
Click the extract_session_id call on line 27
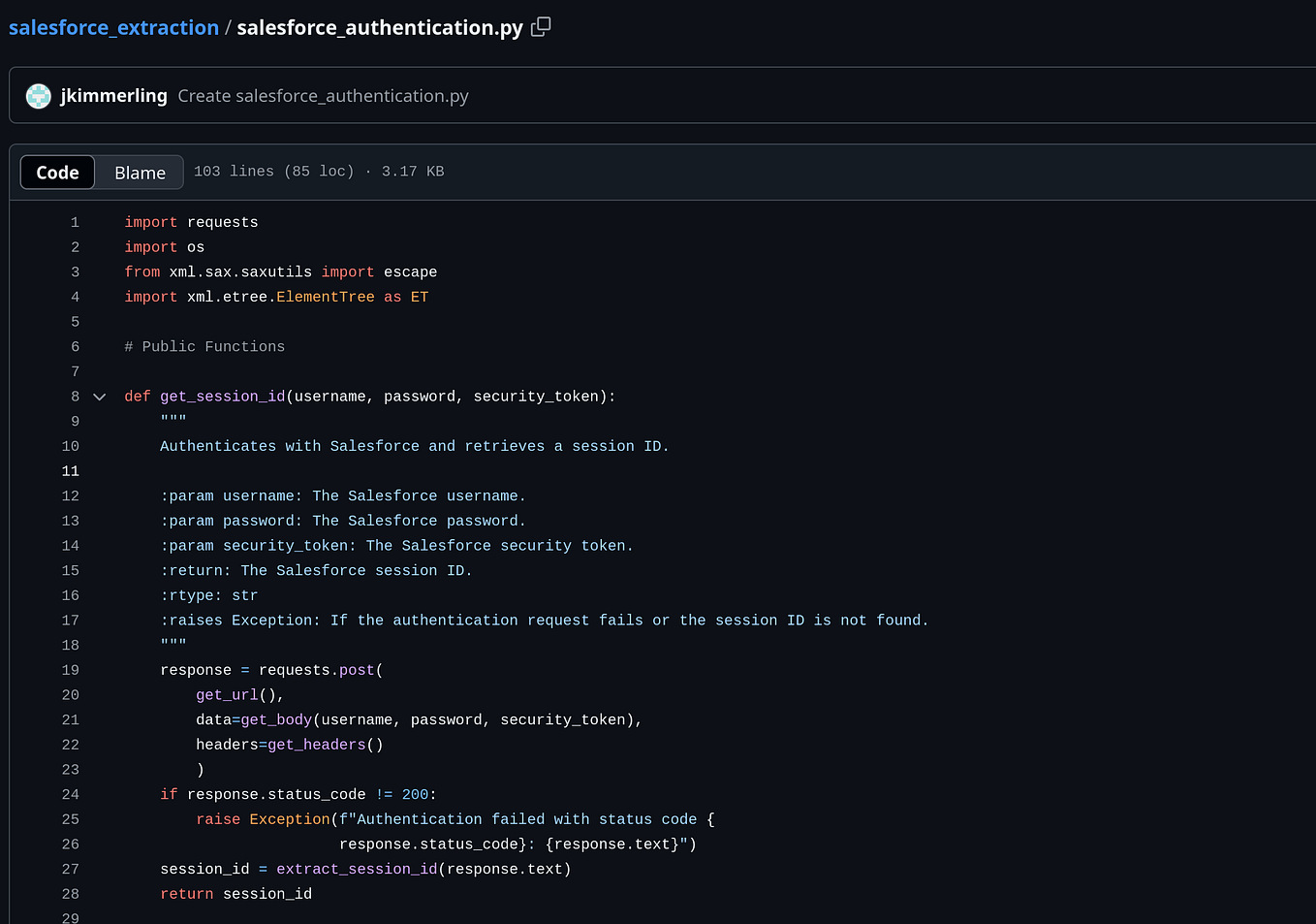[x=357, y=869]
